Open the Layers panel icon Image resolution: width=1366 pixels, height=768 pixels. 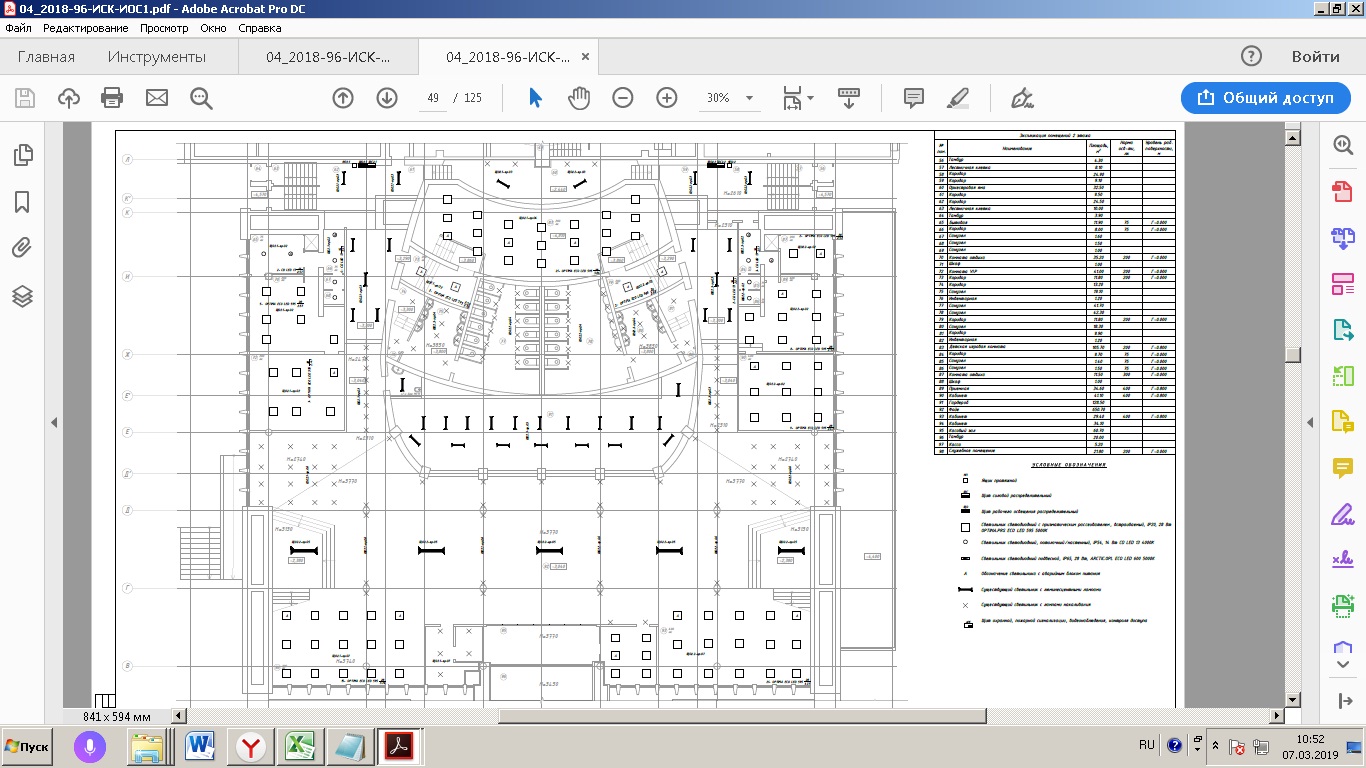pyautogui.click(x=22, y=297)
